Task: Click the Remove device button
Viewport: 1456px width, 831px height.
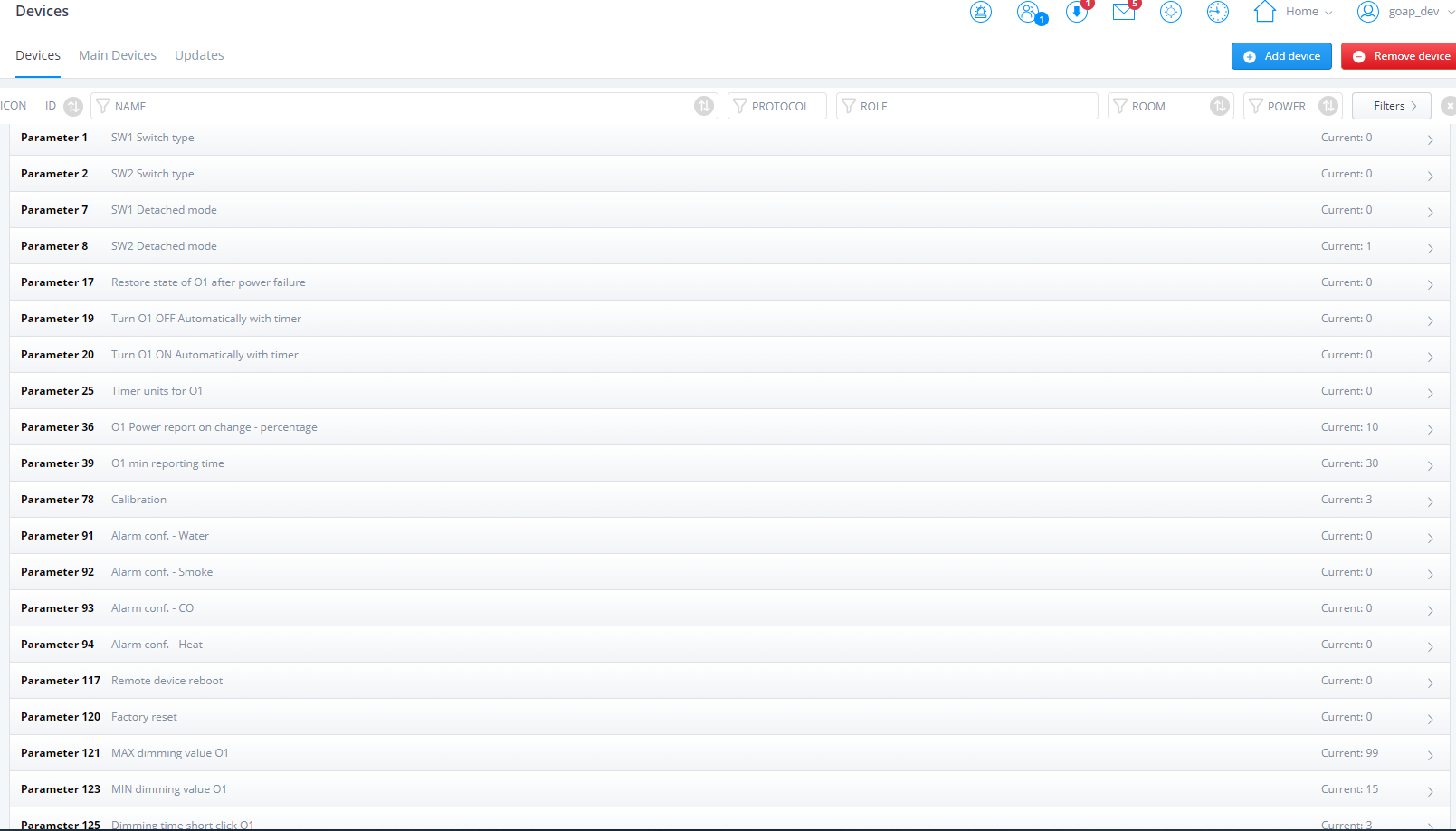Action: [1399, 56]
